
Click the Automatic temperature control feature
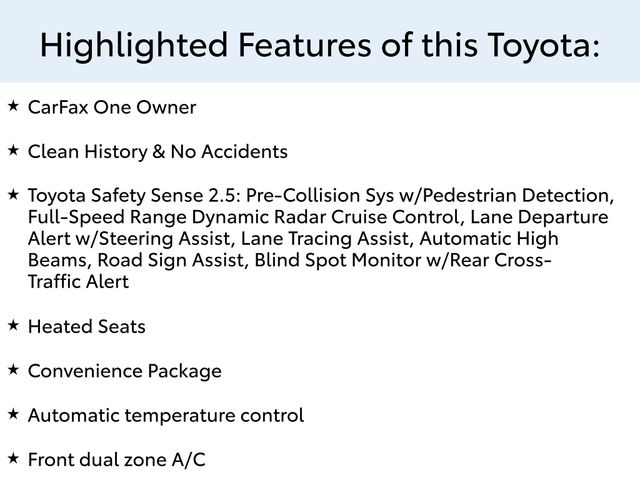tap(166, 415)
